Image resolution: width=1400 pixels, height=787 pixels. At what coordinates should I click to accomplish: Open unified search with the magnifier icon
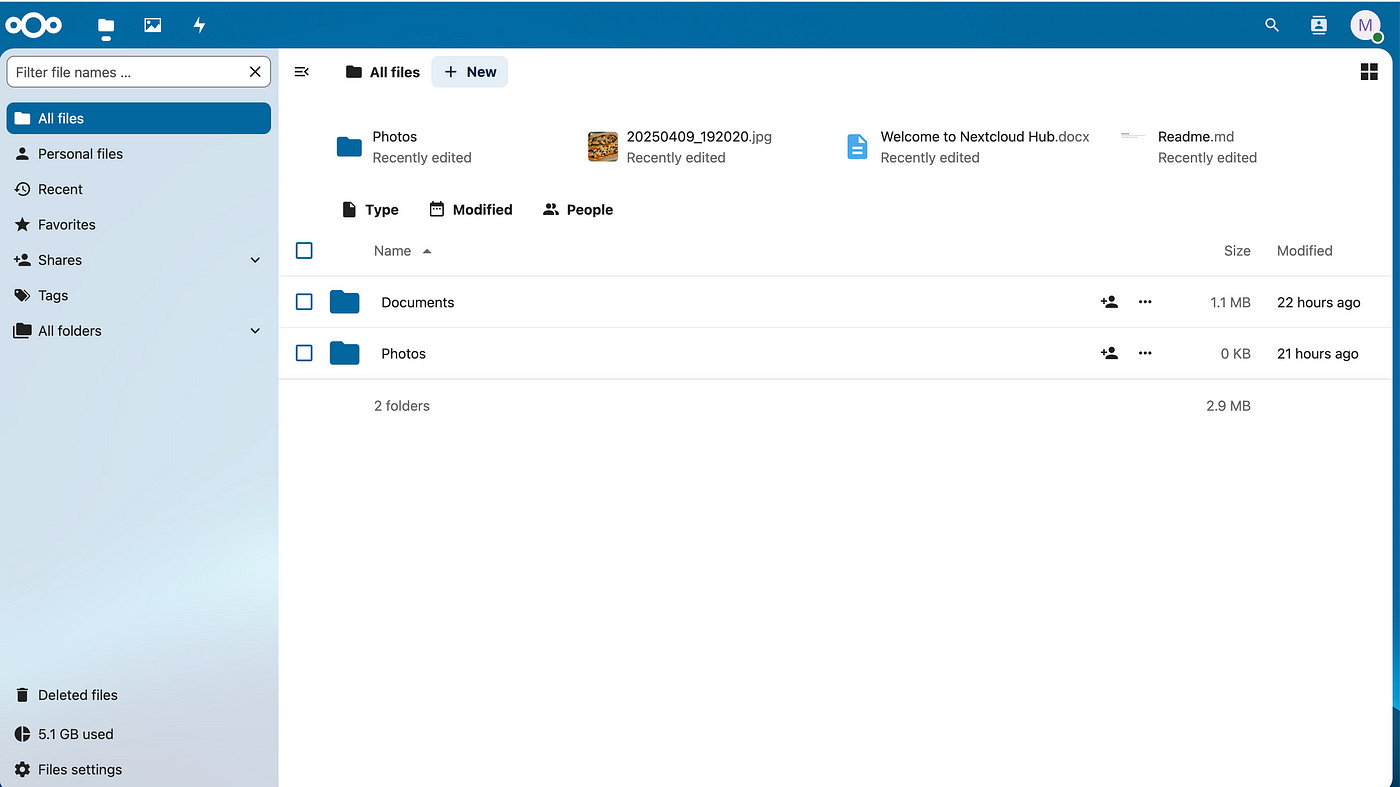[1271, 25]
